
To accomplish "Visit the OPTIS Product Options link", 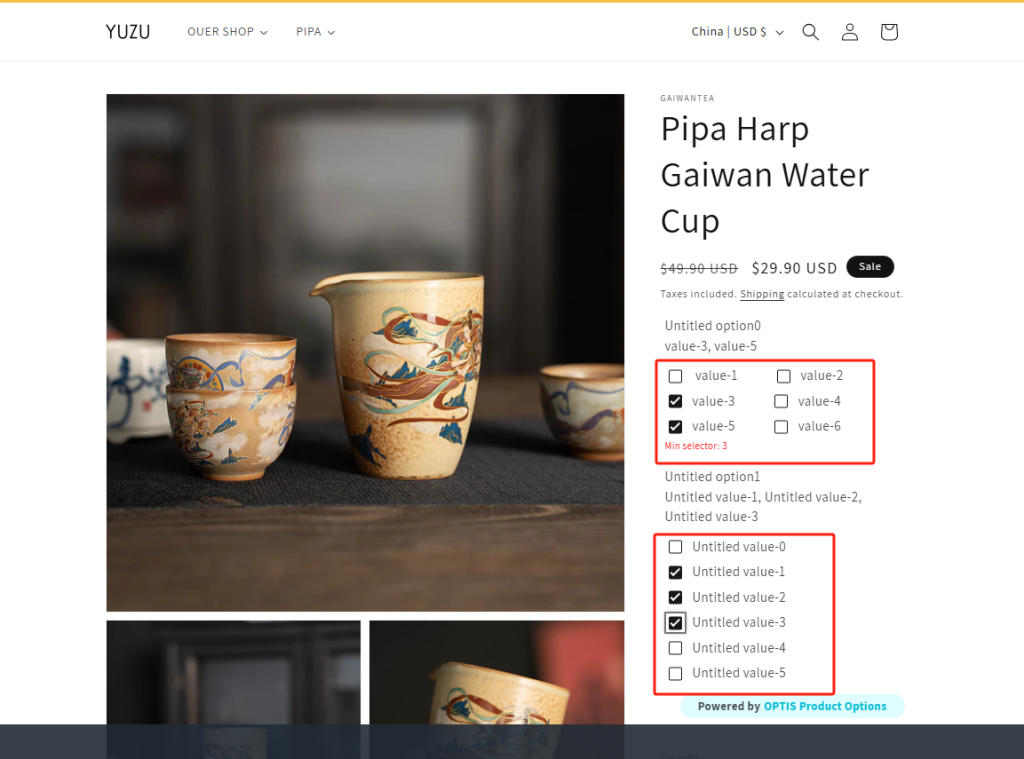I will click(x=825, y=706).
